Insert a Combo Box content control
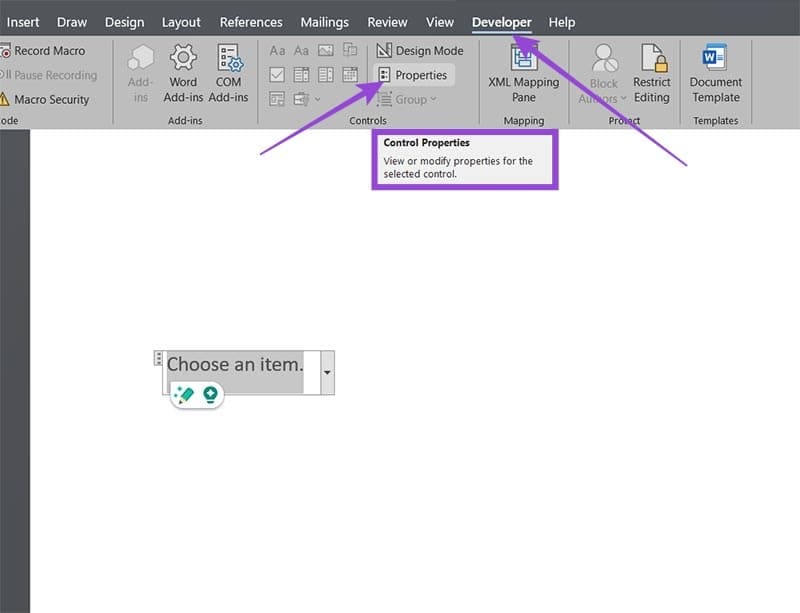Image resolution: width=800 pixels, height=613 pixels. [x=301, y=75]
